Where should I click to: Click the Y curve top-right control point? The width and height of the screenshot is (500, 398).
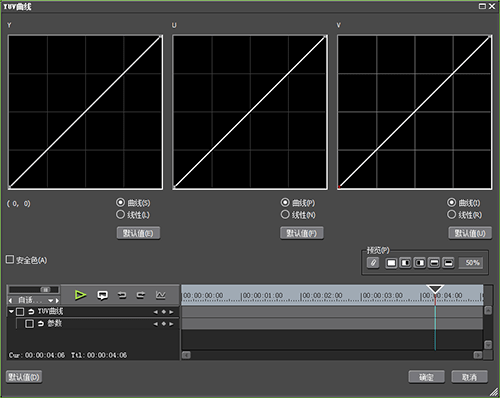[x=161, y=37]
